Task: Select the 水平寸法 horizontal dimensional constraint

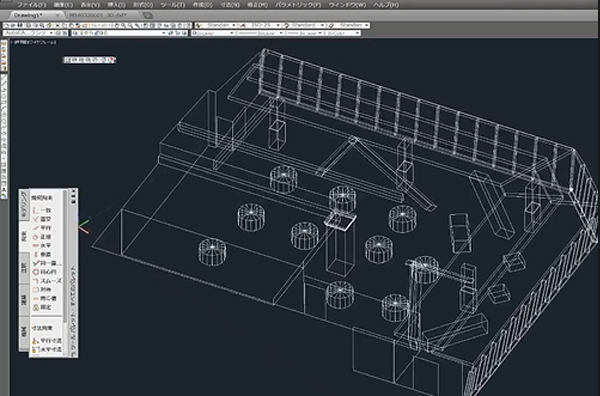Action: [x=47, y=349]
